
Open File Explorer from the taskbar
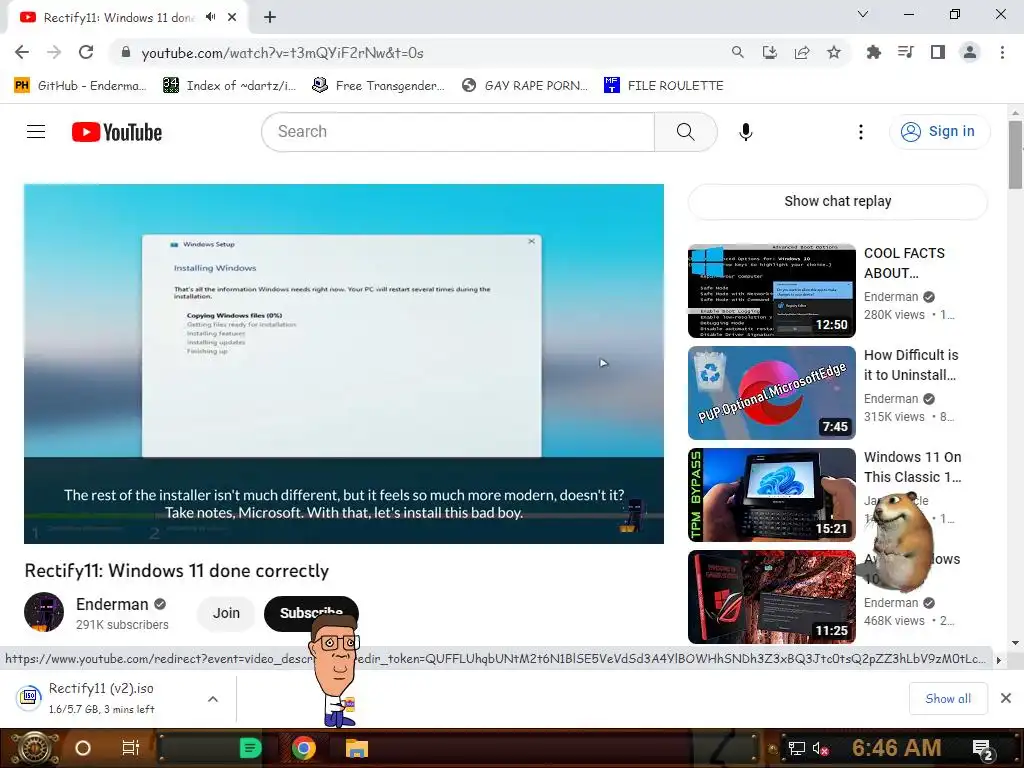coord(357,748)
